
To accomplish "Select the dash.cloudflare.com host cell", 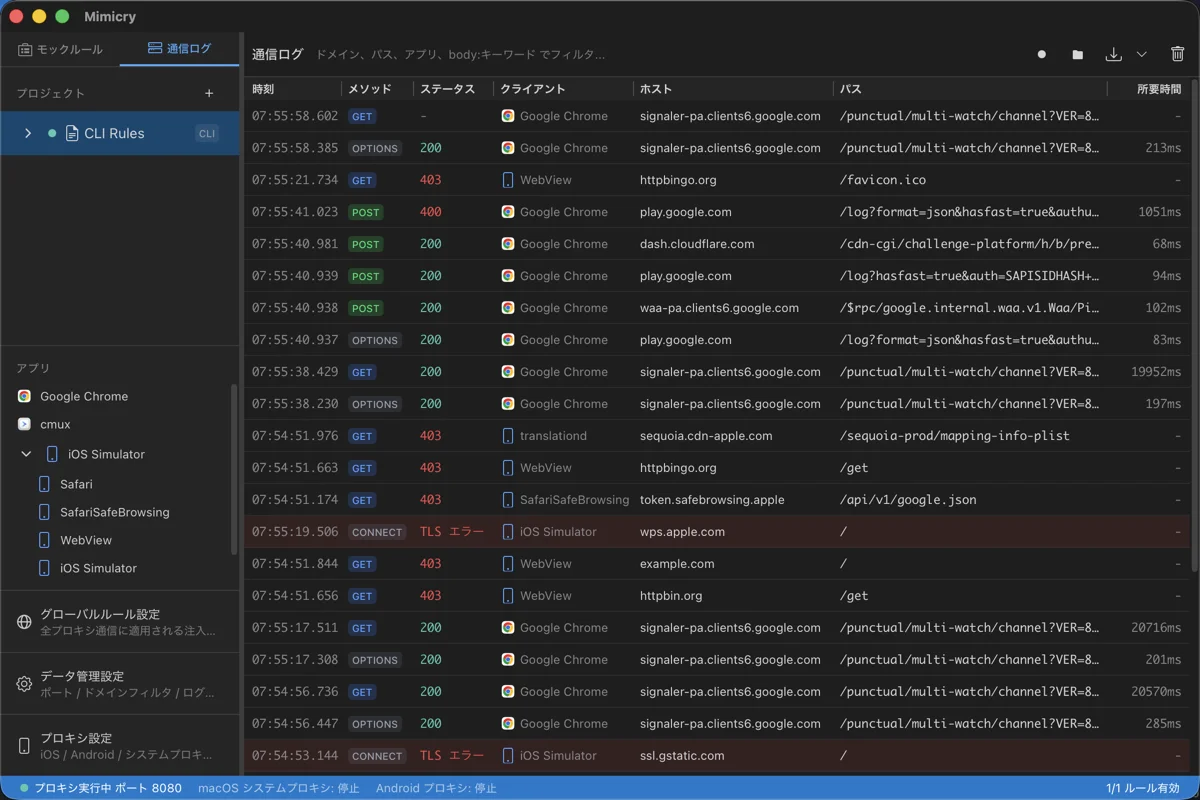I will (x=697, y=244).
